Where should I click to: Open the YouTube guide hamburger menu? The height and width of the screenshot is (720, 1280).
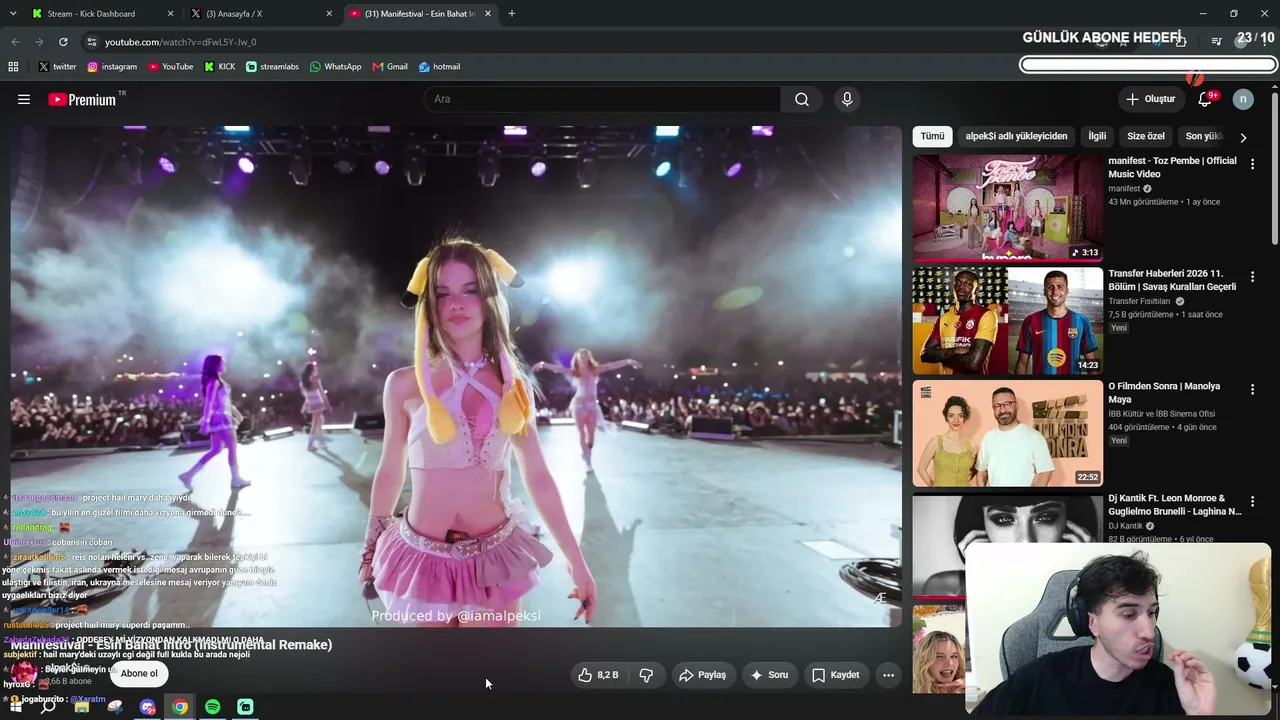pyautogui.click(x=24, y=99)
